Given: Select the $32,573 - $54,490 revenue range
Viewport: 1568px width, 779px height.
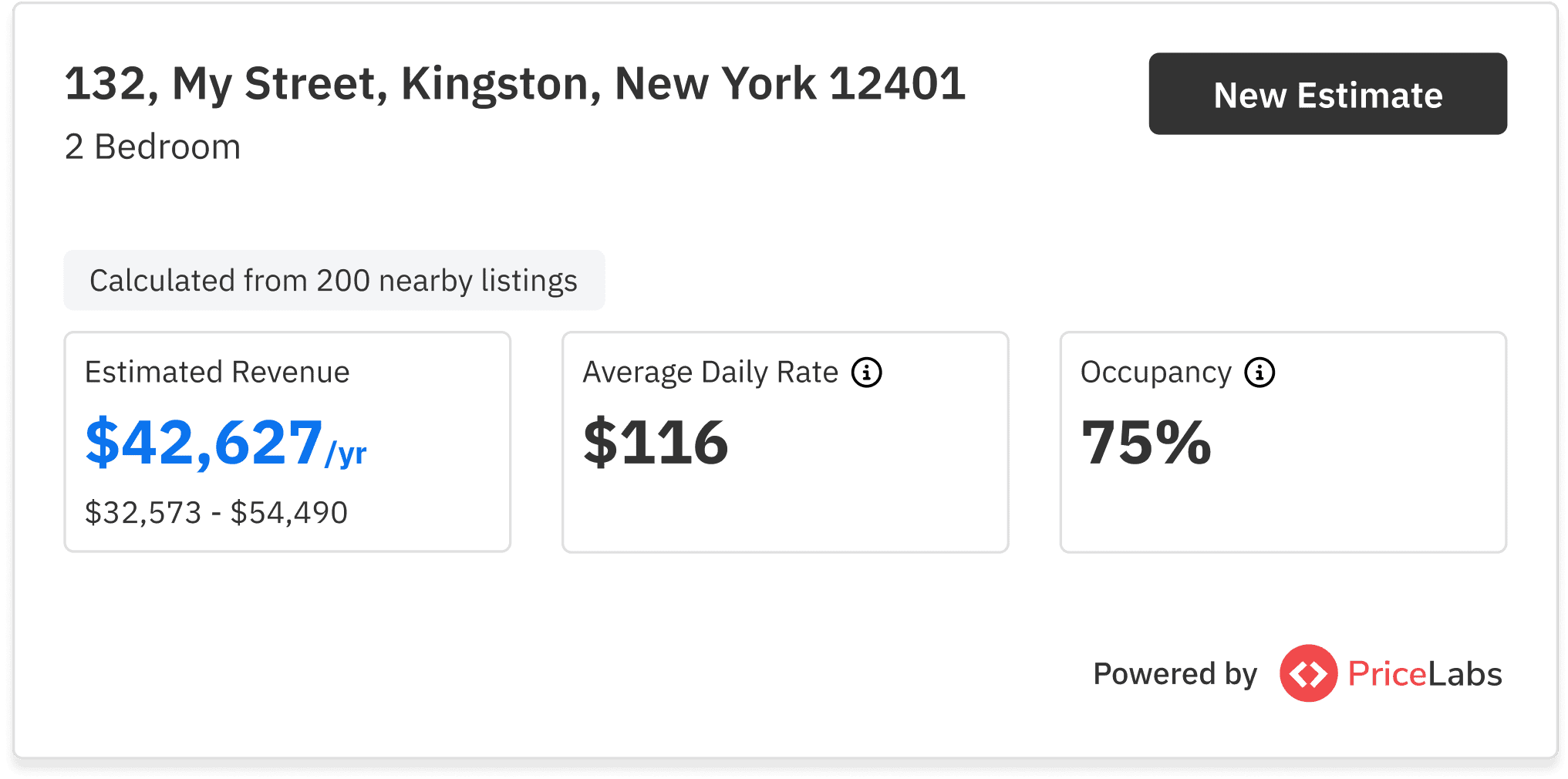Looking at the screenshot, I should coord(216,513).
